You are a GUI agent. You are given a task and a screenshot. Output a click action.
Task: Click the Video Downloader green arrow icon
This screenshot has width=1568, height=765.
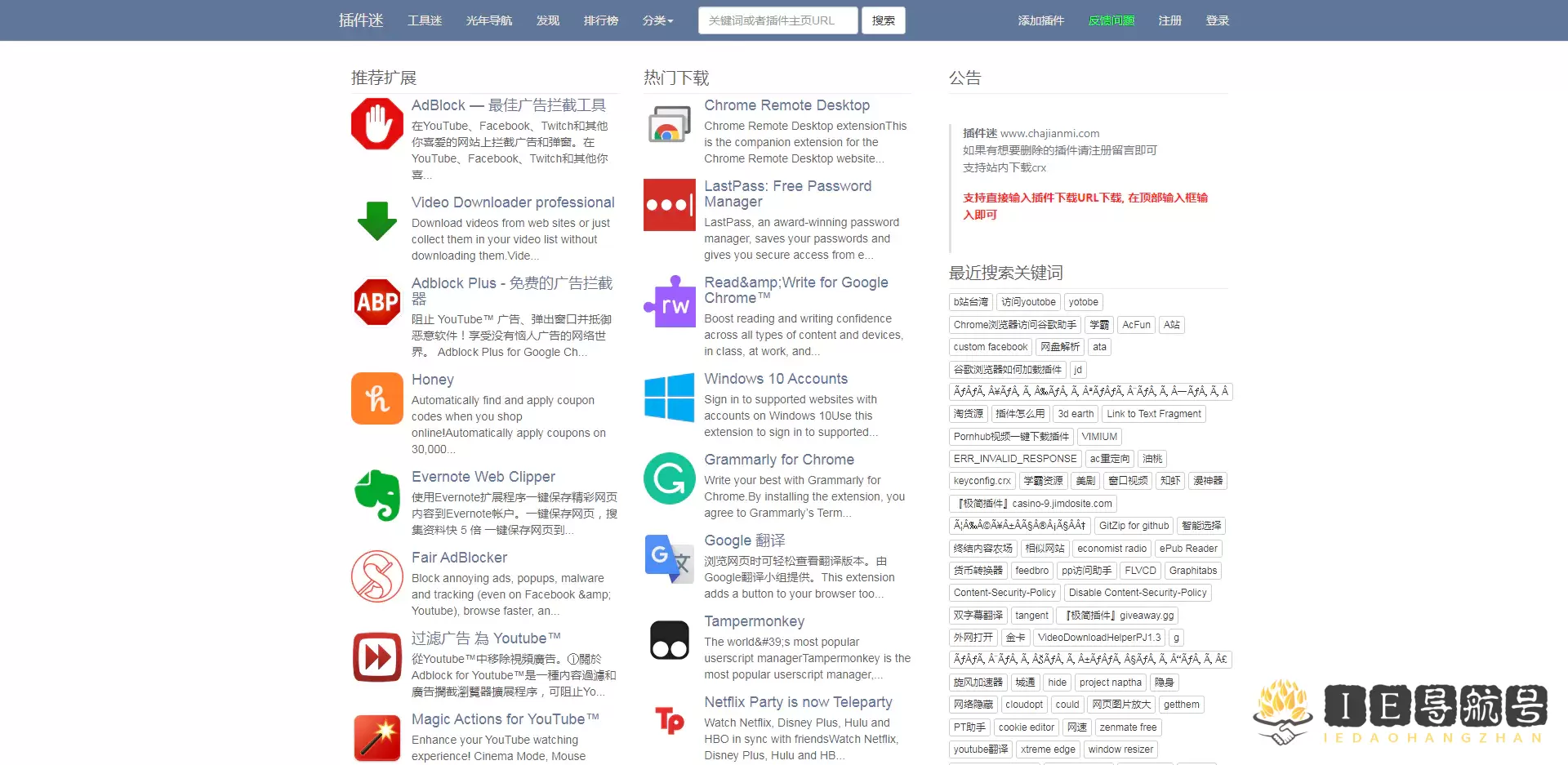377,221
